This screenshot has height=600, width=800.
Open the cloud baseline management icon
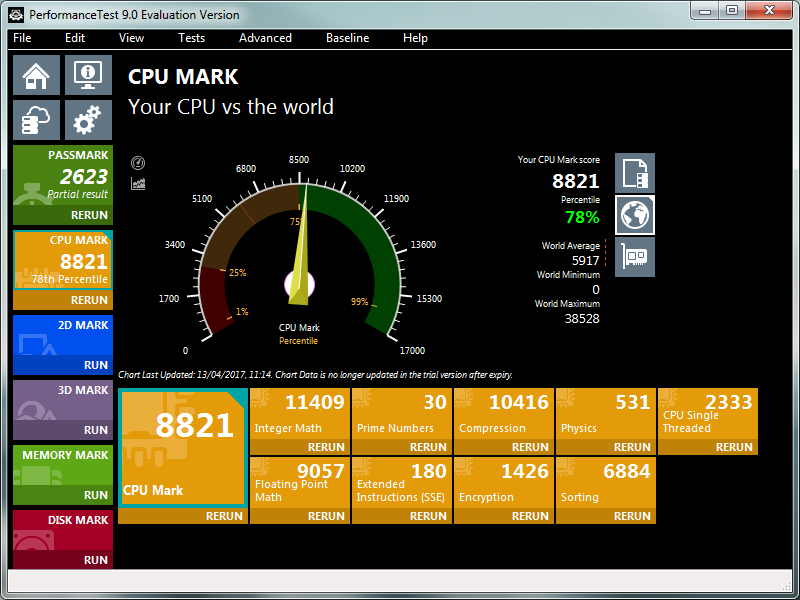36,120
